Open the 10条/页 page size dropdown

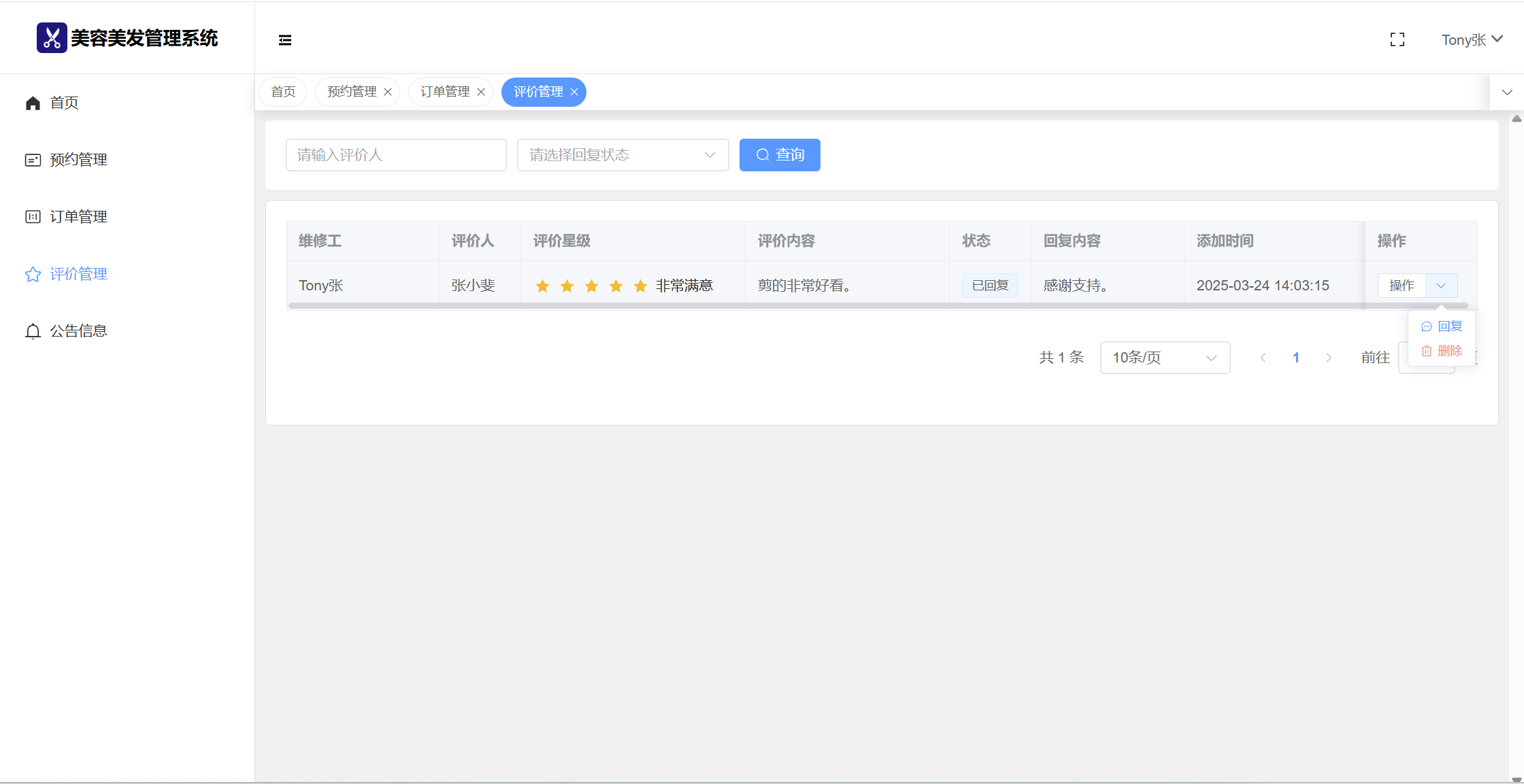[1164, 358]
